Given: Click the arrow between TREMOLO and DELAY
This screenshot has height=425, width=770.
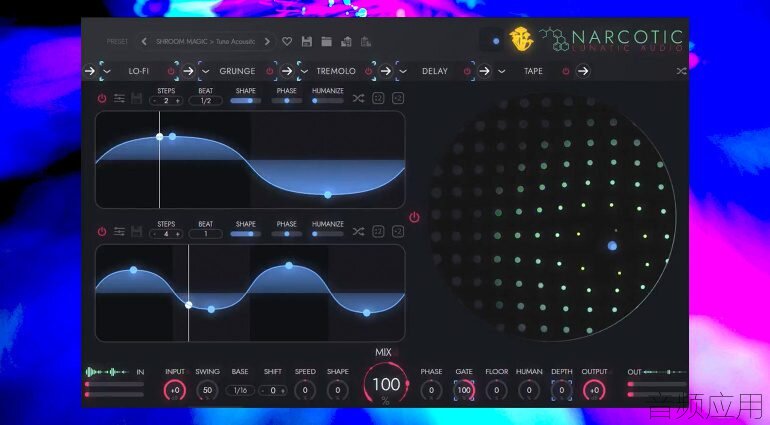Looking at the screenshot, I should pos(385,71).
